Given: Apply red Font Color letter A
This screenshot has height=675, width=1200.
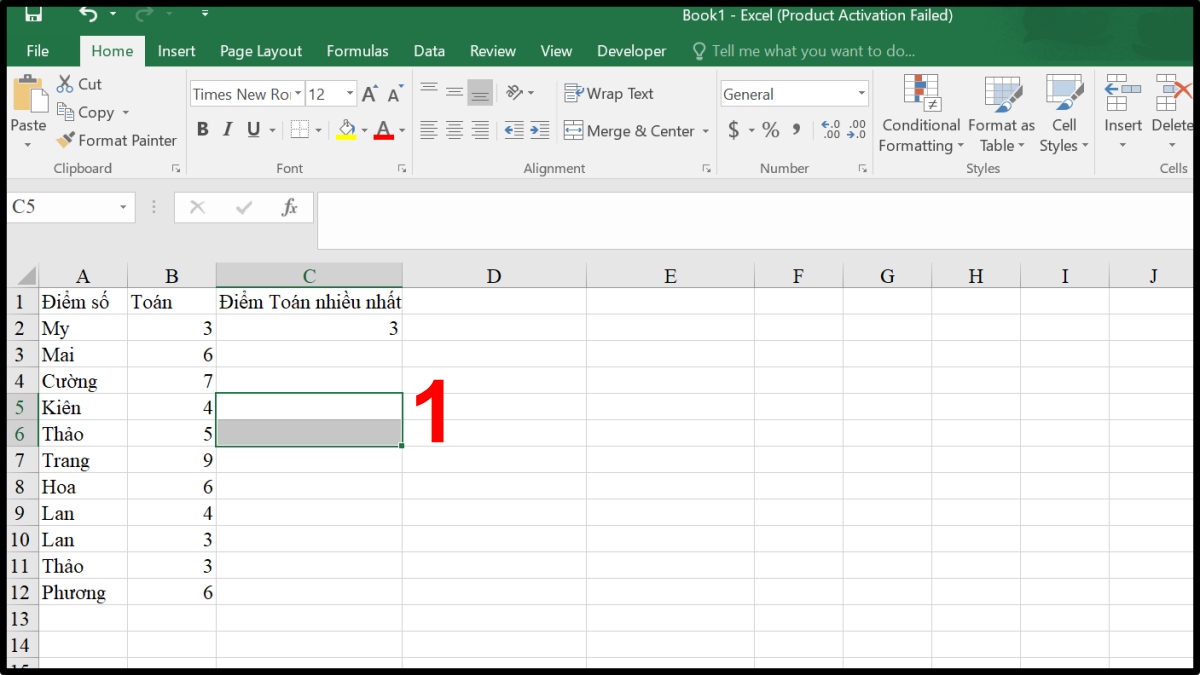Looking at the screenshot, I should click(384, 130).
